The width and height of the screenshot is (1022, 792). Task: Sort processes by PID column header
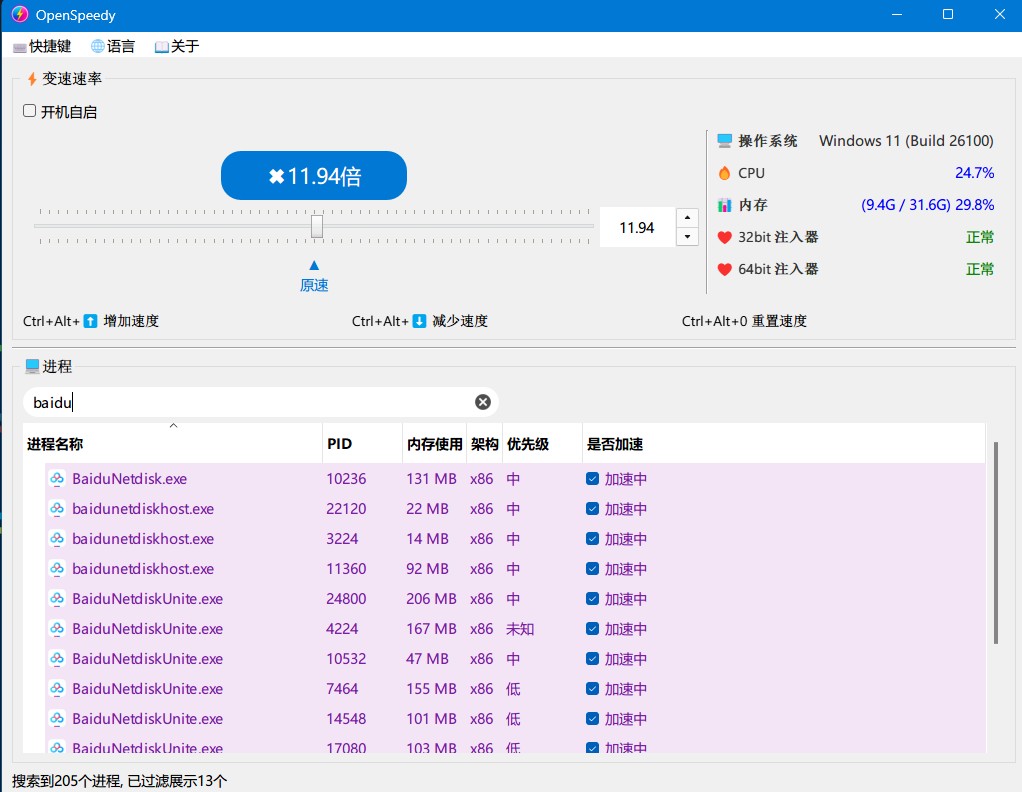click(x=362, y=444)
